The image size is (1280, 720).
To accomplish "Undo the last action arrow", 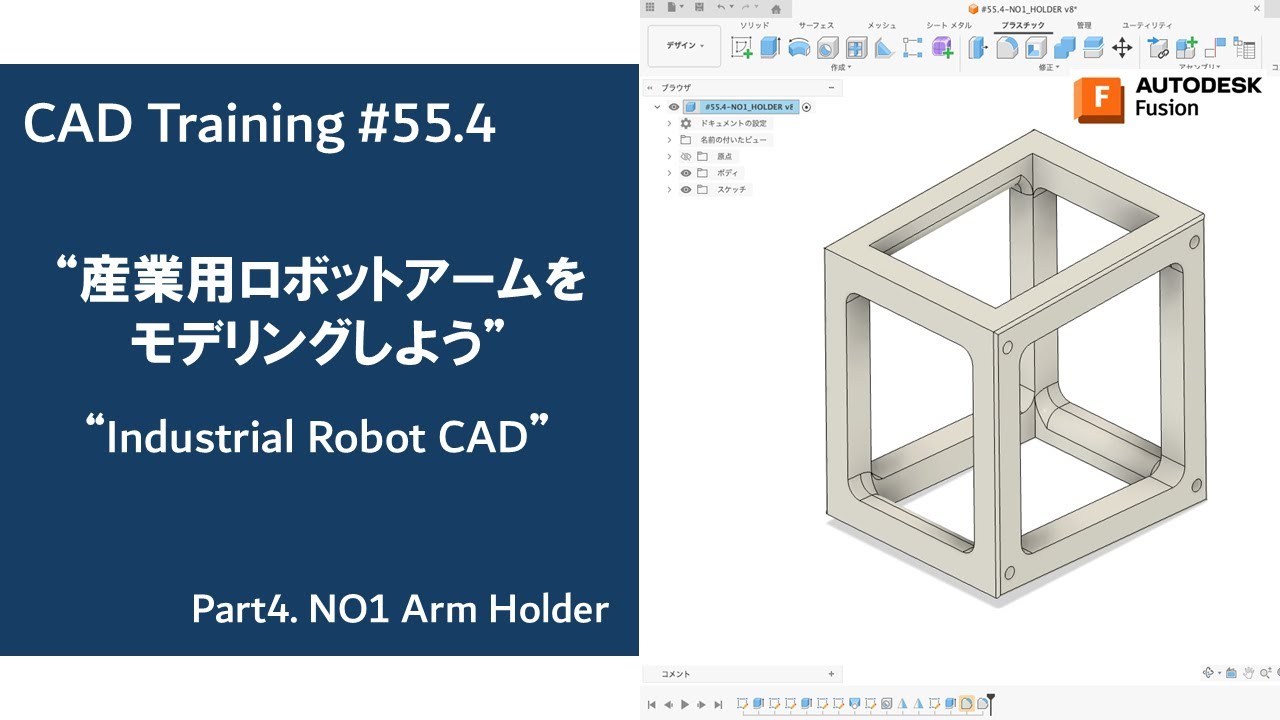I will tap(722, 8).
